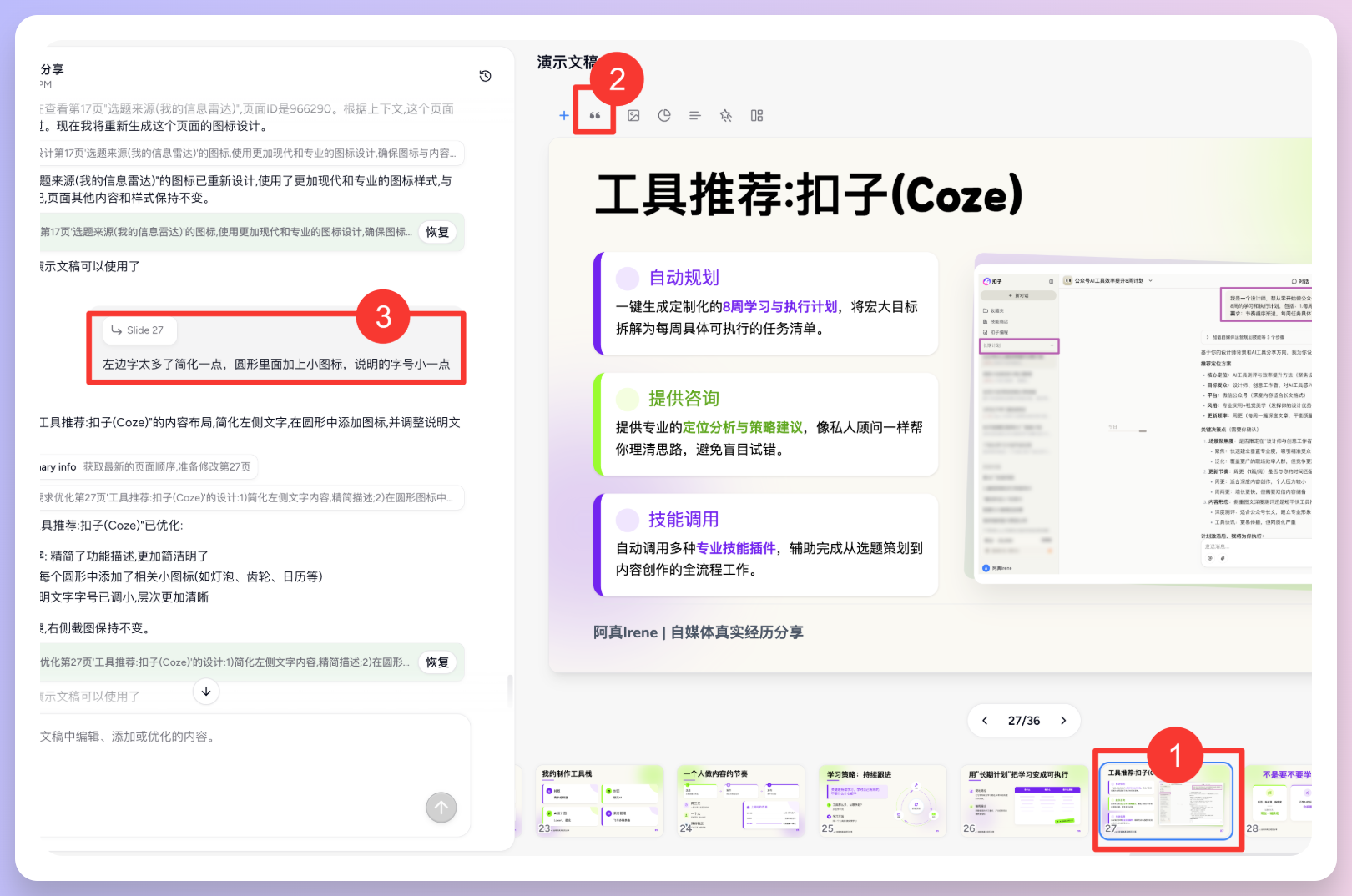Image resolution: width=1352 pixels, height=896 pixels.
Task: Open version history with the clock icon
Action: 485,75
